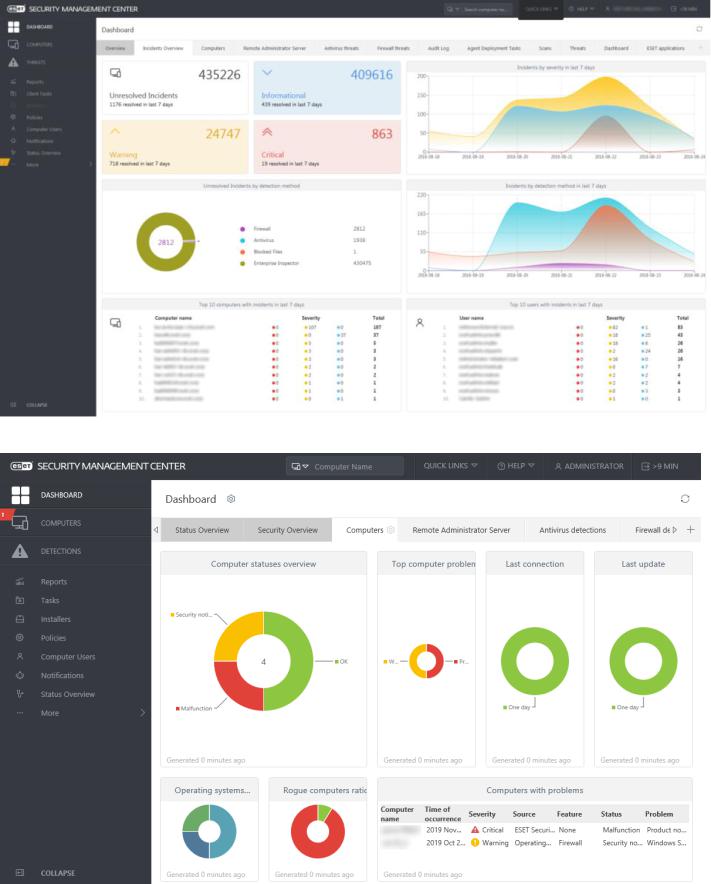This screenshot has width=711, height=884.
Task: Click the plus icon to add a dashboard tab
Action: point(691,529)
